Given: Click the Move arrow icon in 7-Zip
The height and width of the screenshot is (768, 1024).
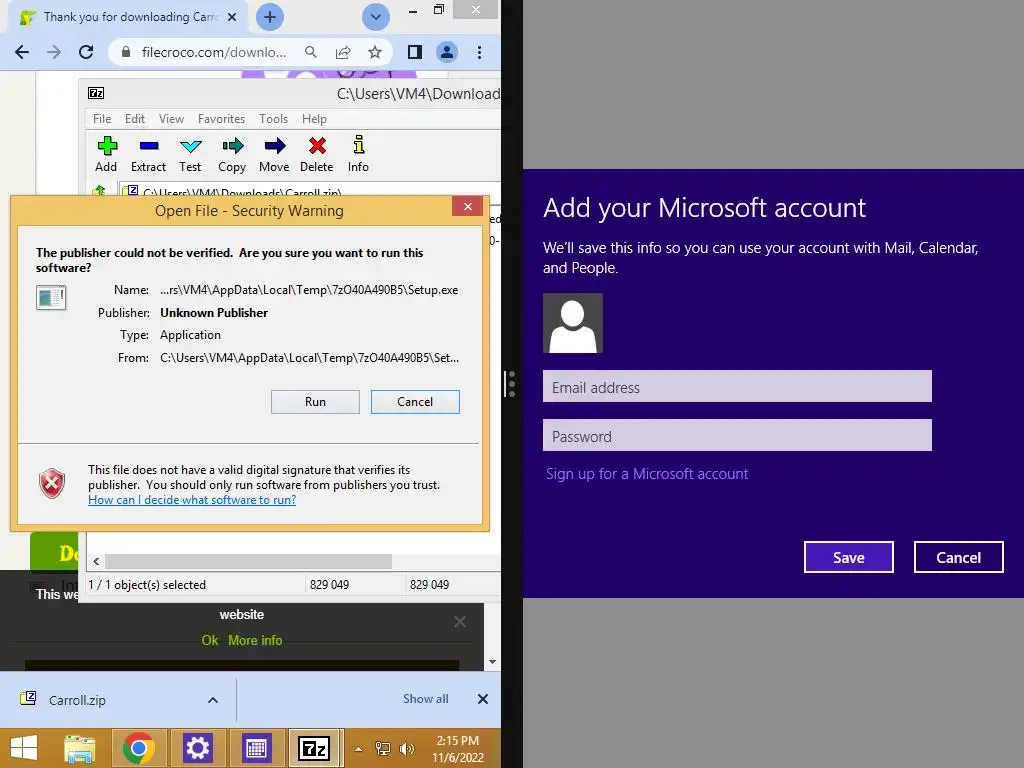Looking at the screenshot, I should (274, 146).
